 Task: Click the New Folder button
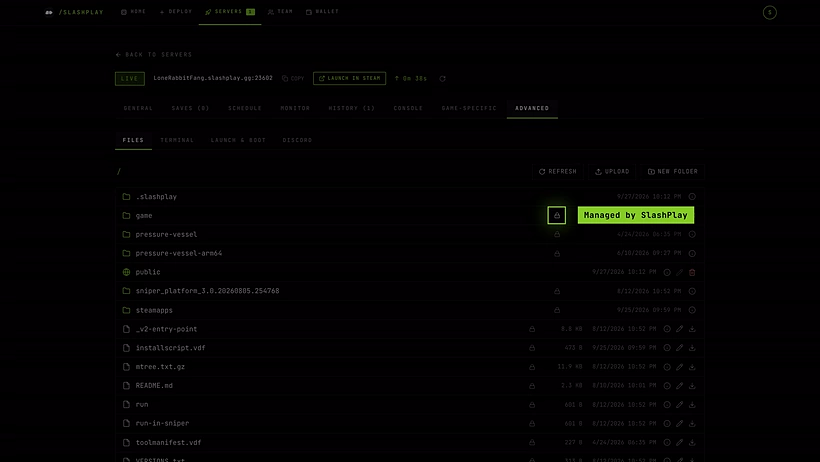coord(673,172)
